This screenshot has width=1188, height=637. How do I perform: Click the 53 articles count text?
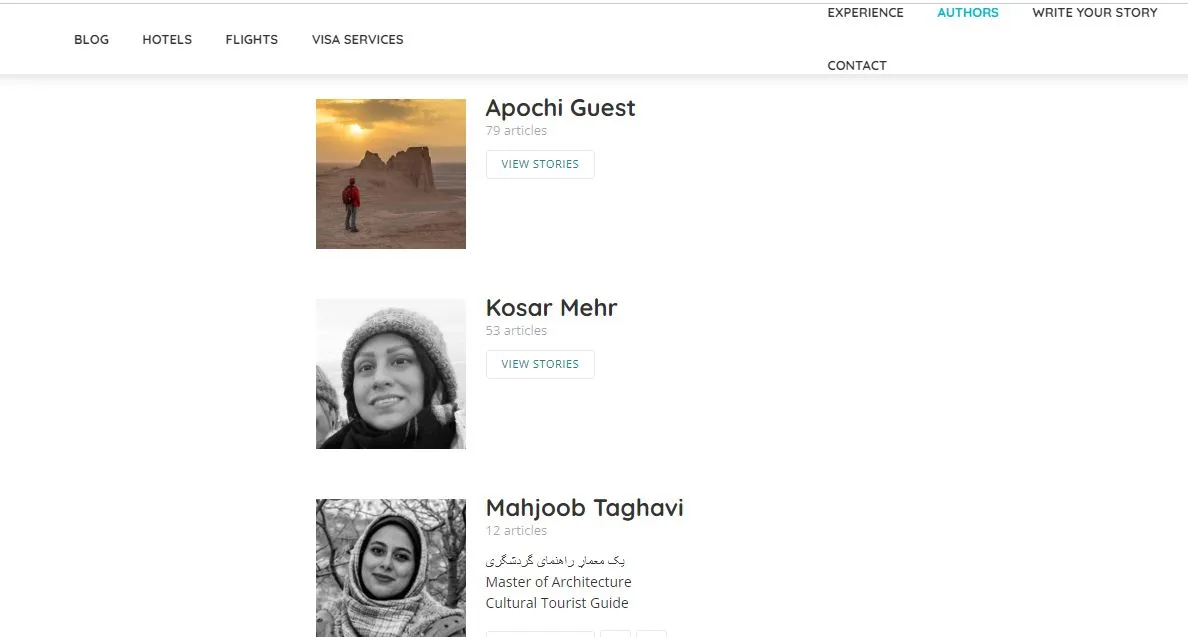click(x=516, y=331)
